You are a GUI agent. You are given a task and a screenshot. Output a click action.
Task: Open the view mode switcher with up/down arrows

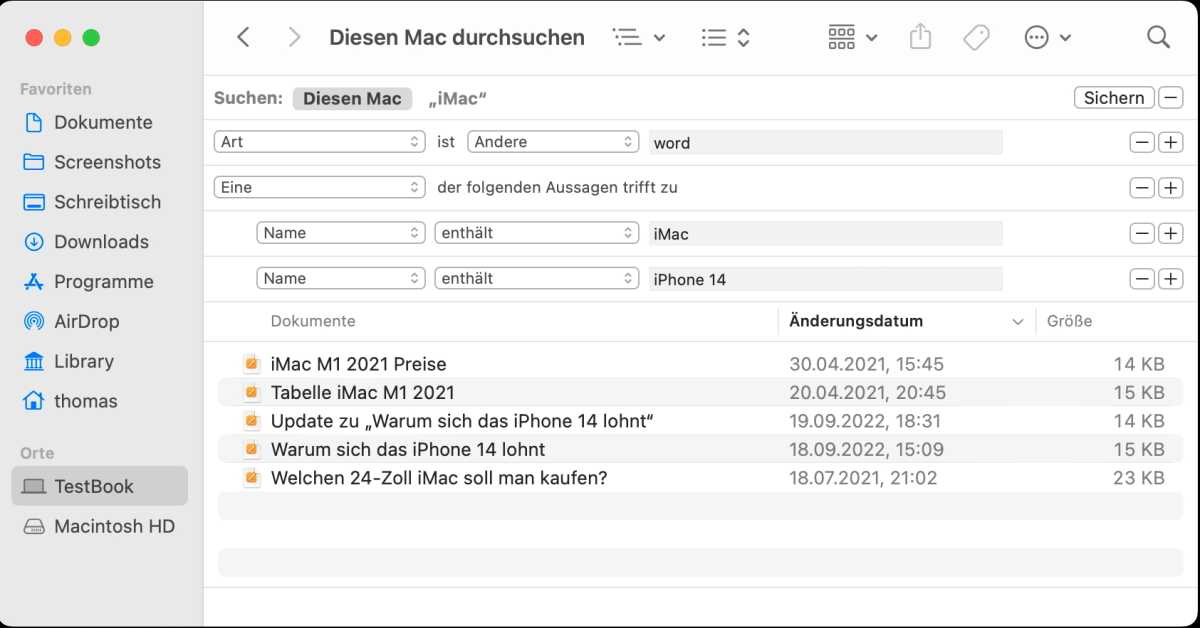pos(726,37)
